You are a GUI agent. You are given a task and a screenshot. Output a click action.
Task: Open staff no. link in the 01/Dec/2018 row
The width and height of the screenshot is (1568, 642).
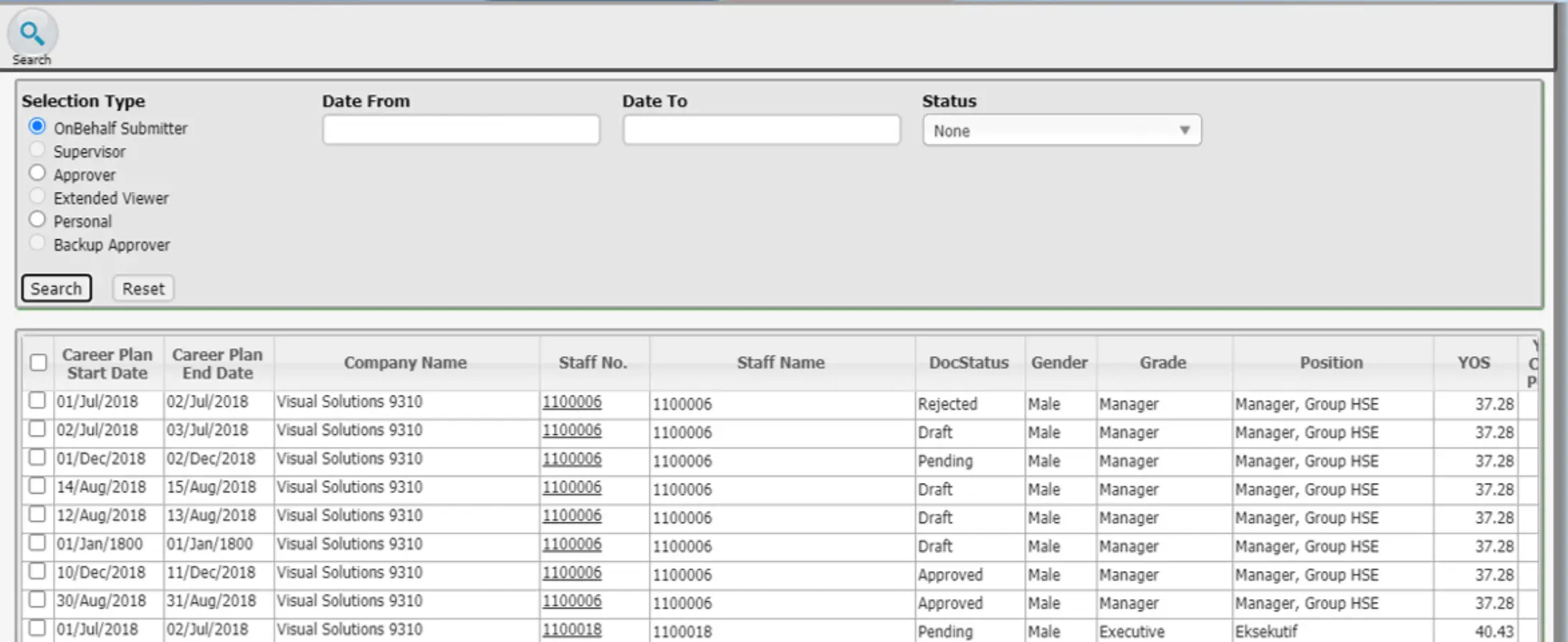[x=572, y=459]
